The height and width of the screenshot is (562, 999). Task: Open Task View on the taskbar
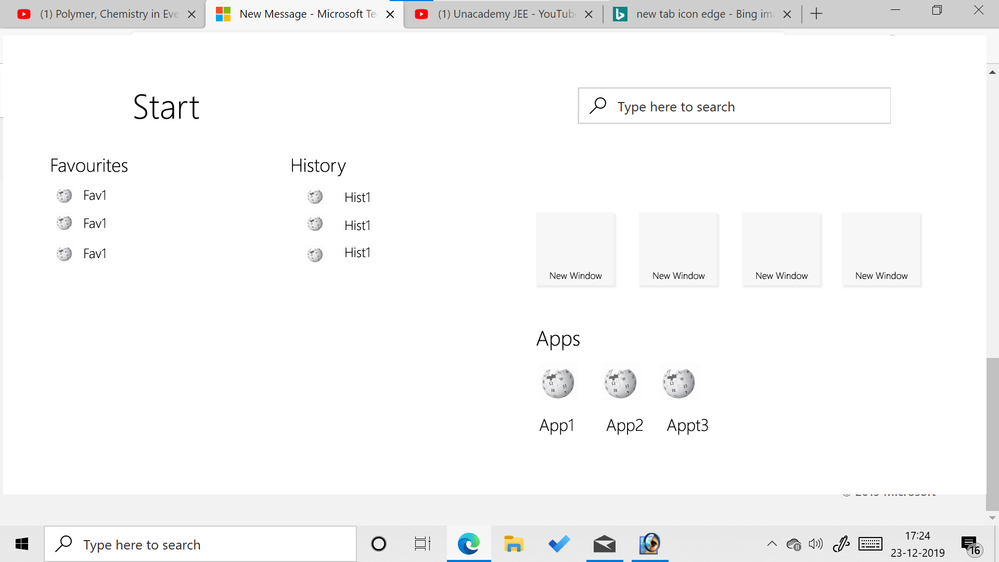[x=422, y=544]
